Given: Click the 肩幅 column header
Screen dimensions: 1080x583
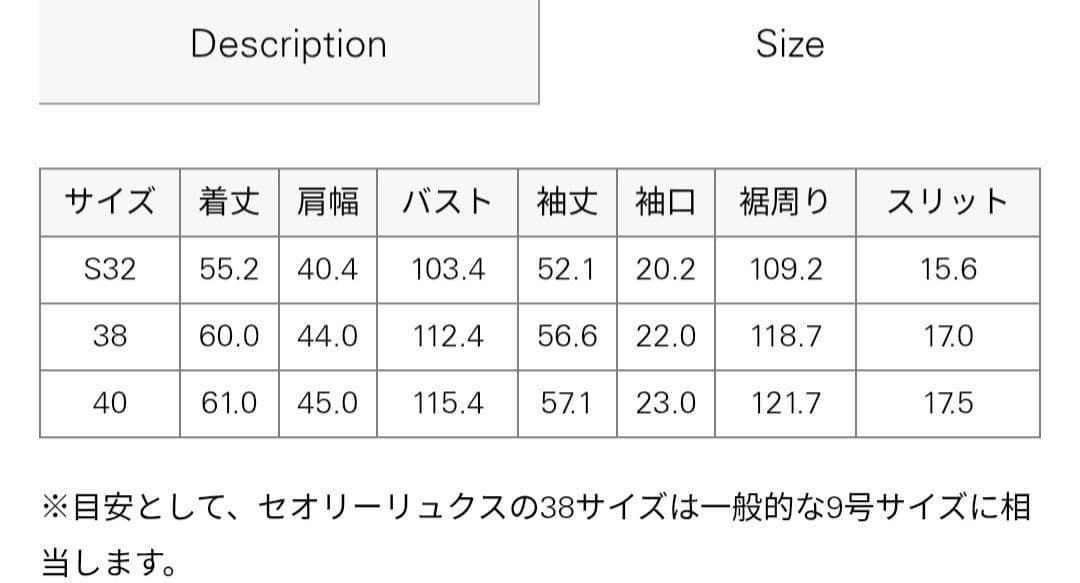Looking at the screenshot, I should point(327,201).
